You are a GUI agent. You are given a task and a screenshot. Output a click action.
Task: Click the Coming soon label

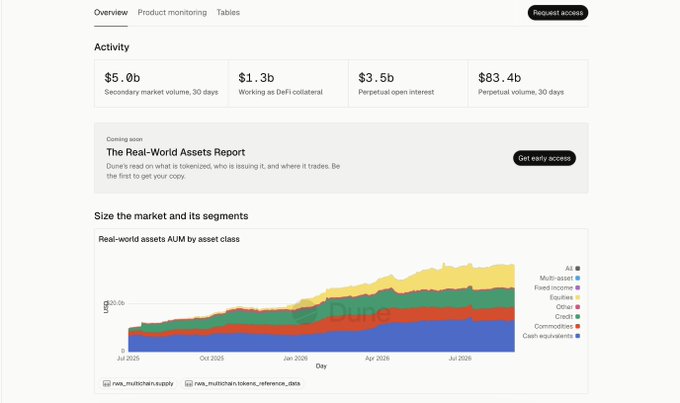(124, 139)
